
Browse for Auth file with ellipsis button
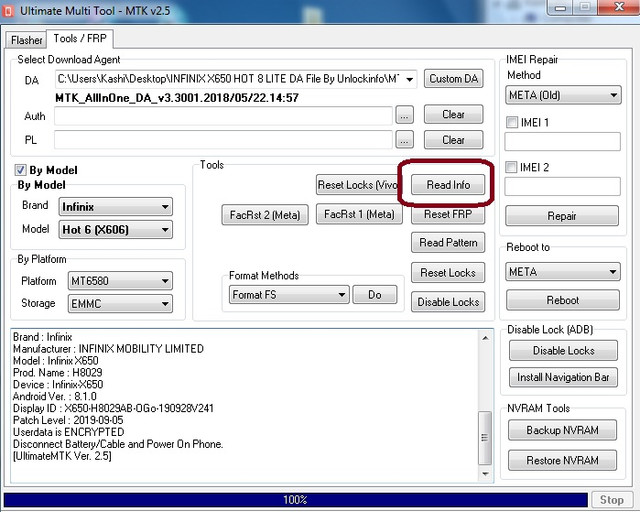(x=404, y=116)
